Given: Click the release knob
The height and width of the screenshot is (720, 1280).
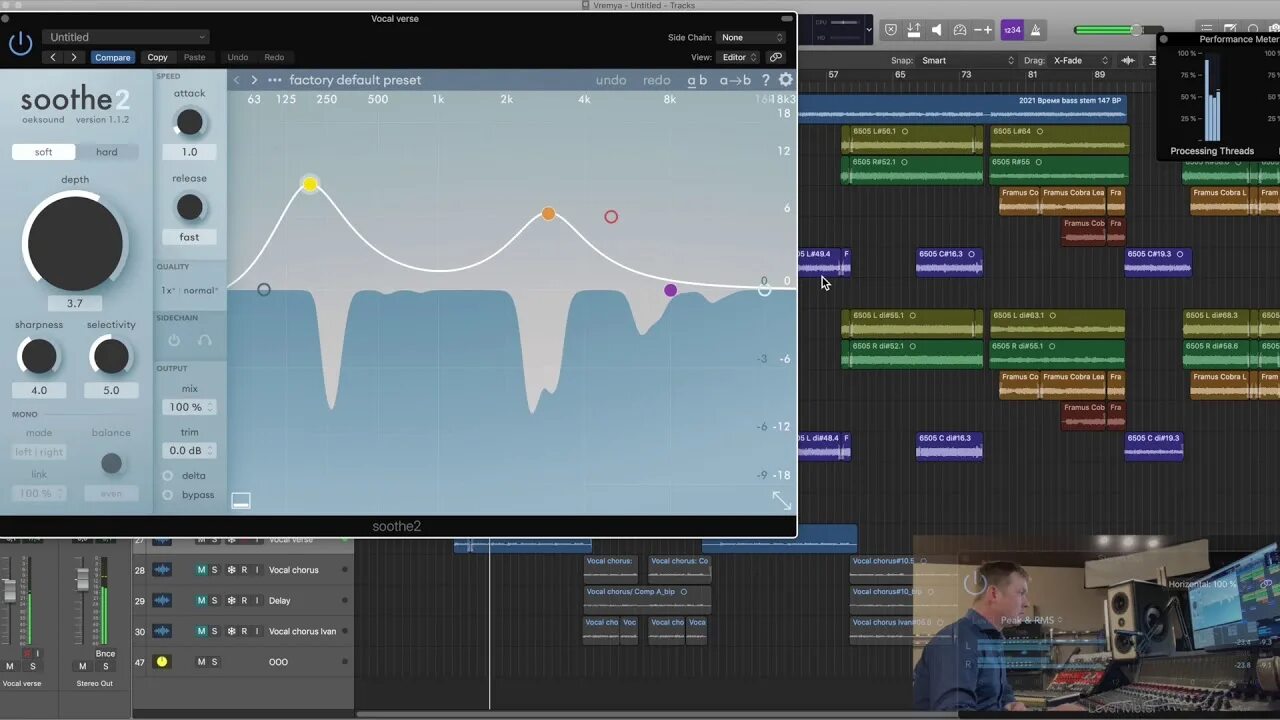Looking at the screenshot, I should (x=189, y=207).
